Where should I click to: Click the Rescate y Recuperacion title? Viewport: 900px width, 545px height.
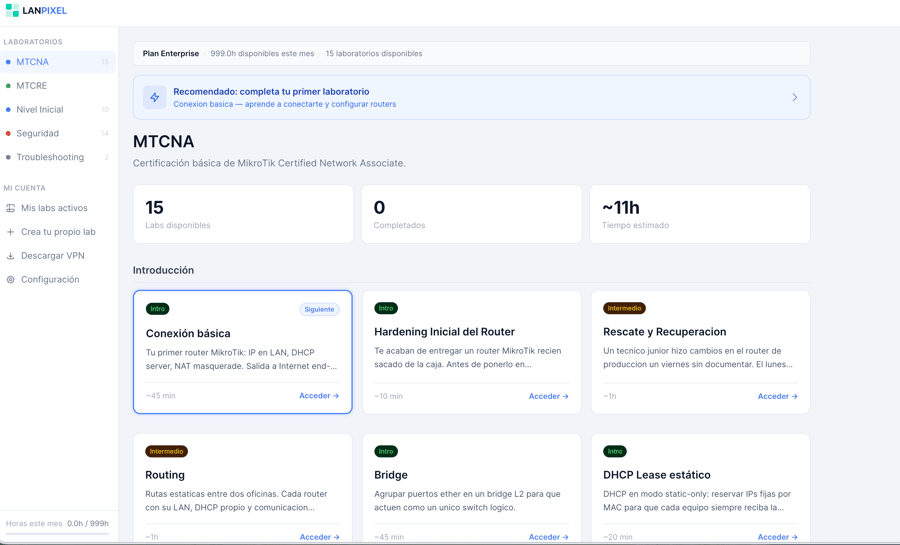(x=665, y=332)
